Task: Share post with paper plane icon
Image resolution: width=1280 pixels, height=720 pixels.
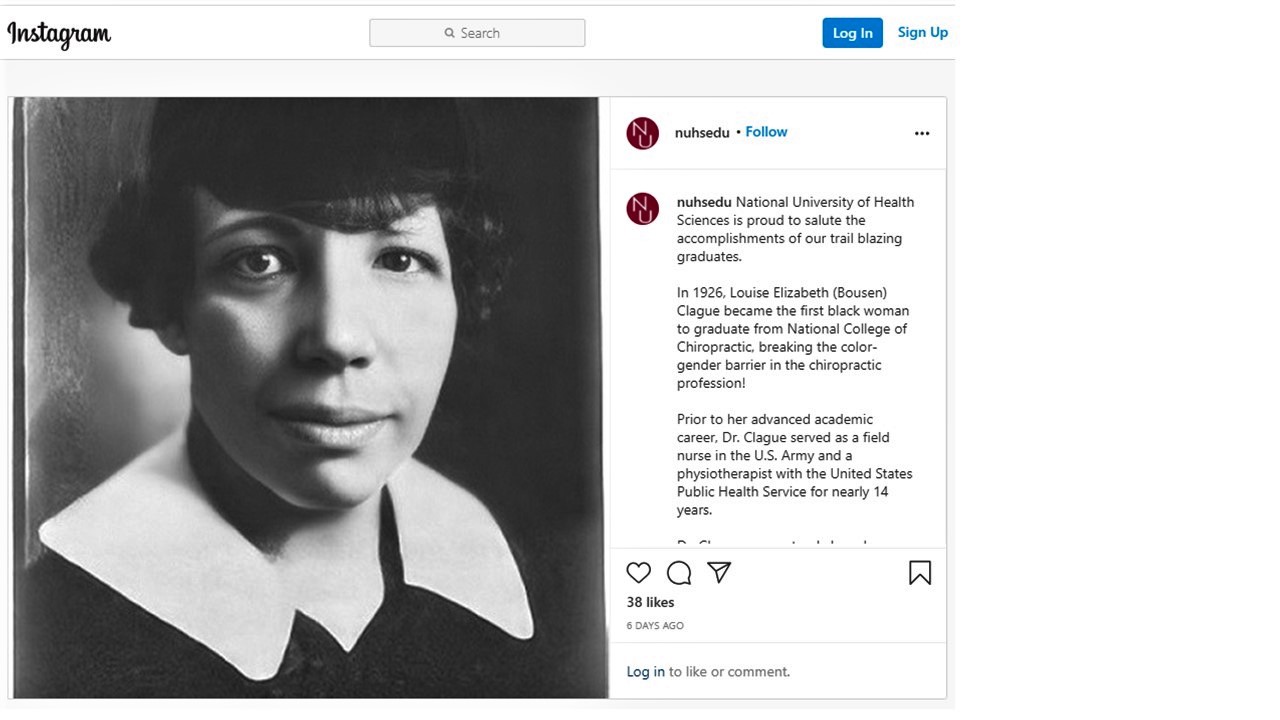Action: point(719,572)
